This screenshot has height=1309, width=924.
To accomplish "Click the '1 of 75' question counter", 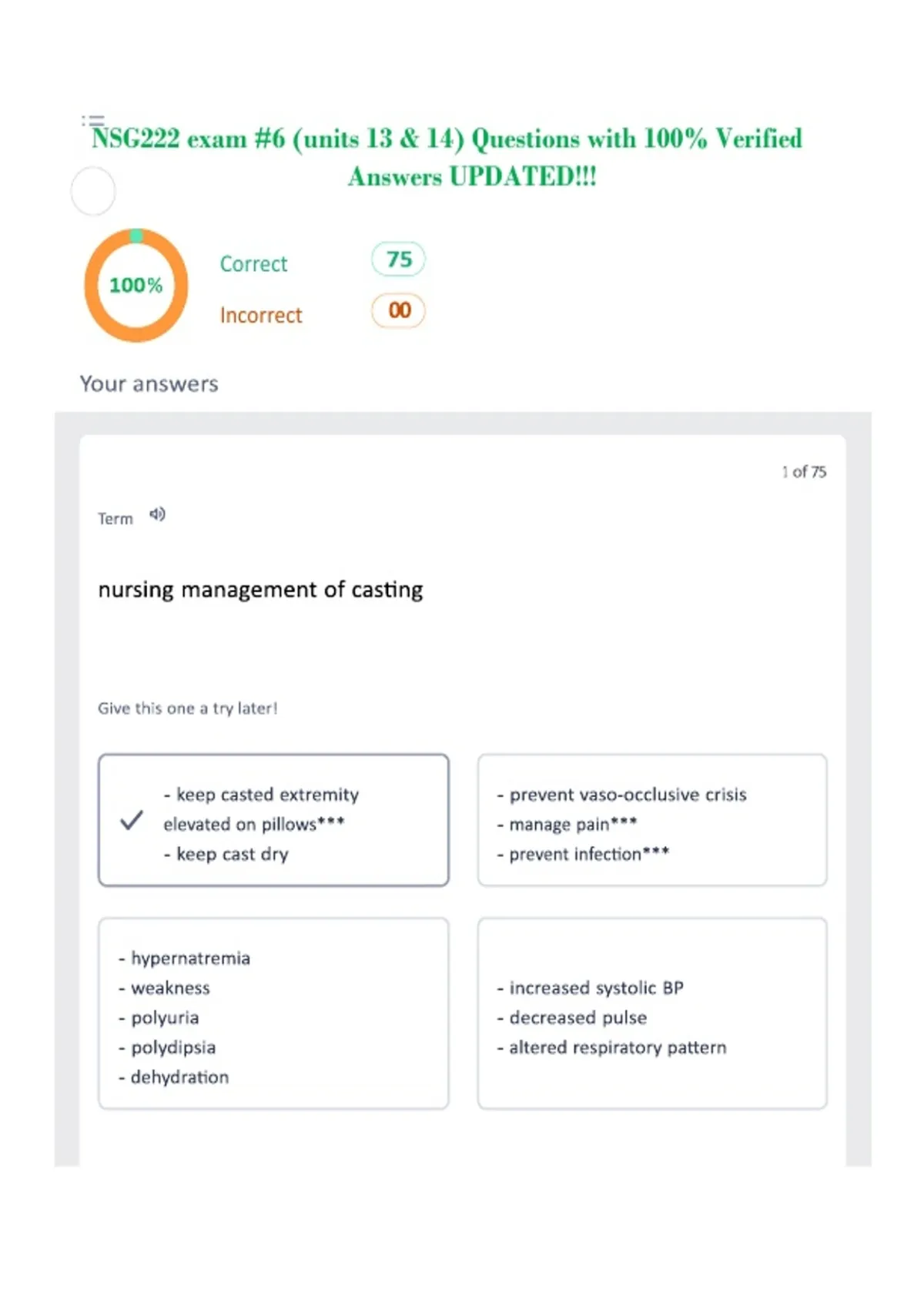I will point(804,472).
